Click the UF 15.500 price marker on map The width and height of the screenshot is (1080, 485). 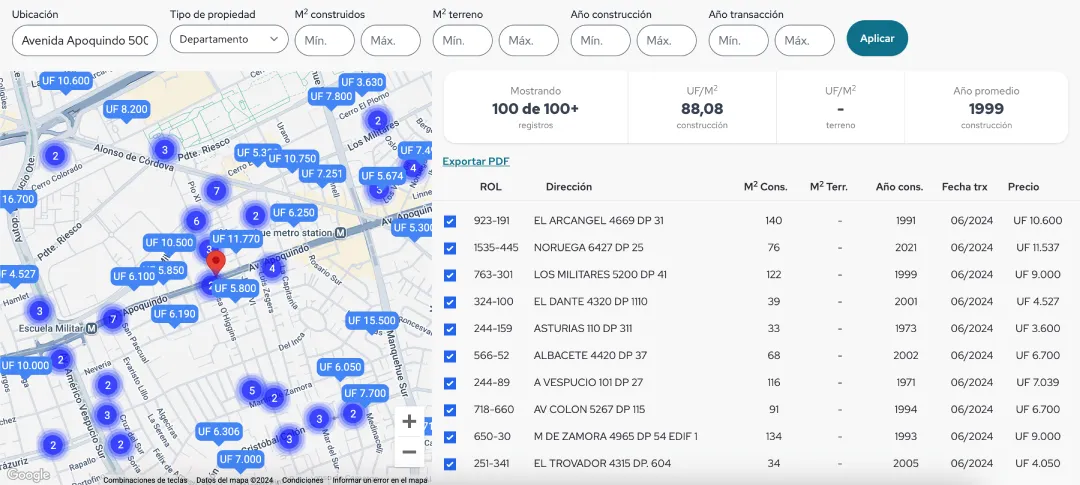[x=371, y=321]
